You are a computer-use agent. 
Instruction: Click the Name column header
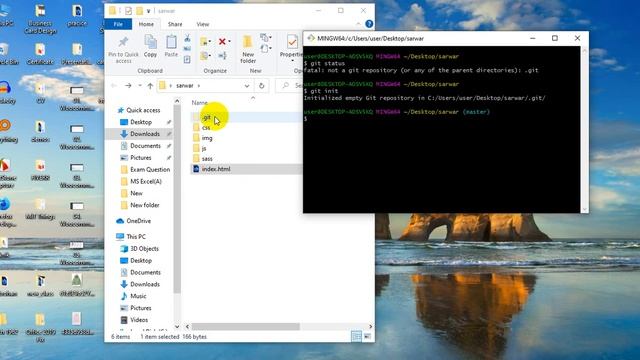pos(200,103)
